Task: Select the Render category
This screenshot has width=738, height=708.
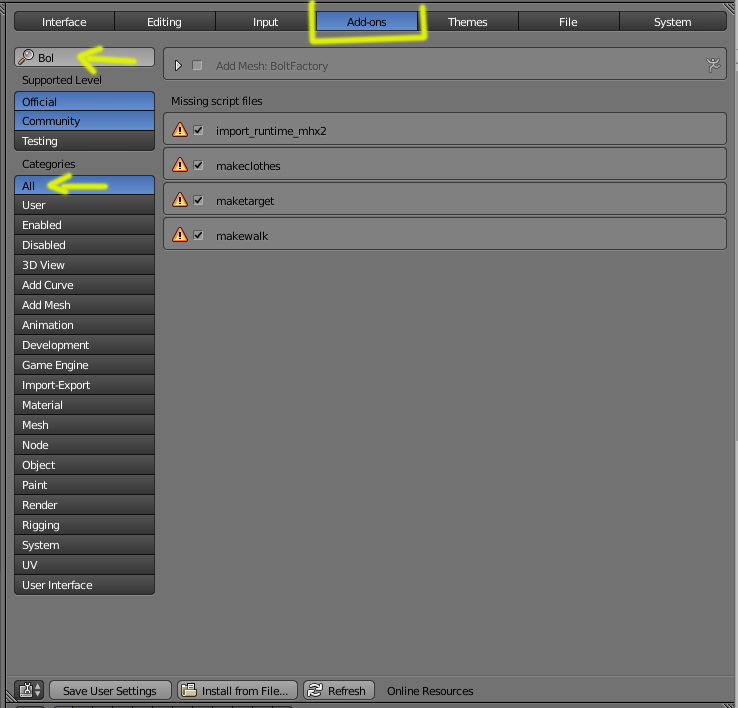Action: [x=85, y=505]
